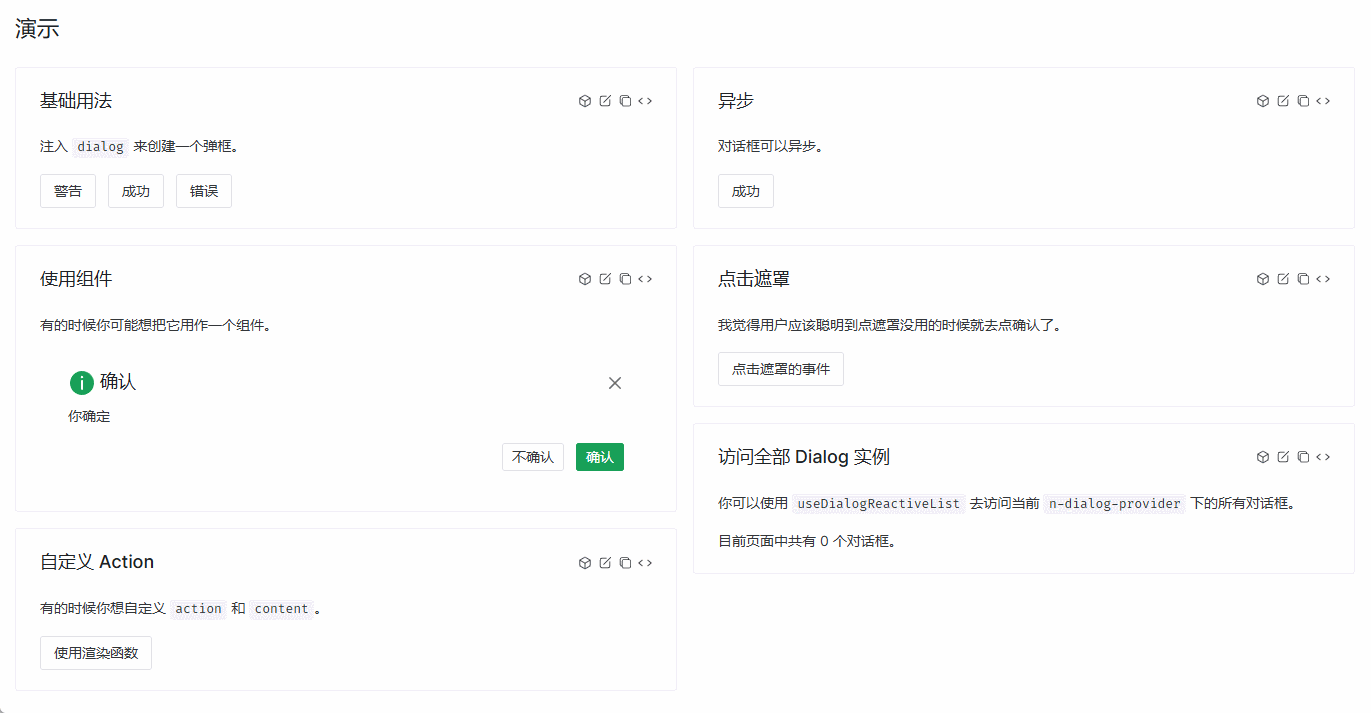Click the 错误 button

(204, 191)
